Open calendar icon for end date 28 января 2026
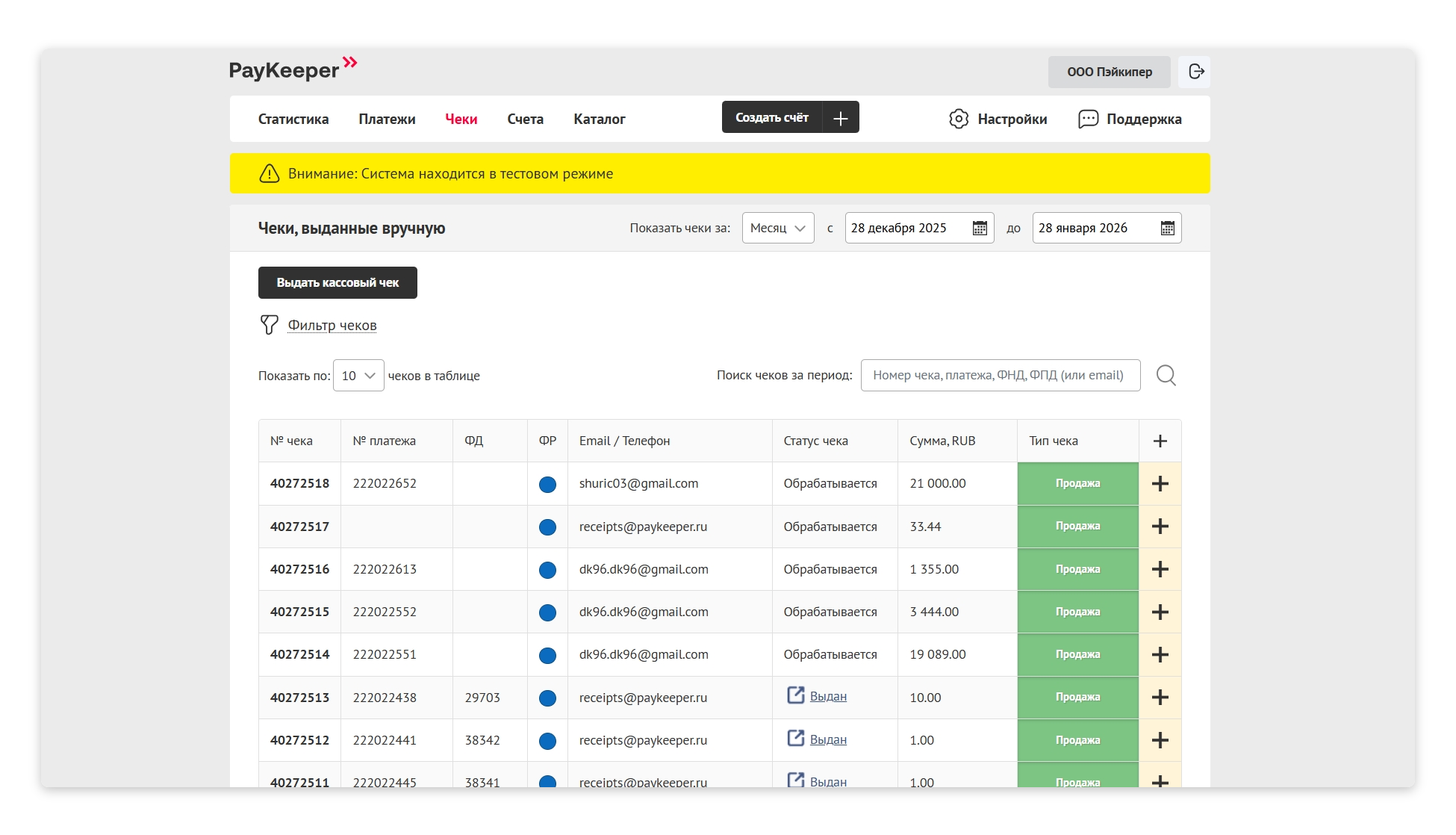The height and width of the screenshot is (835, 1456). (x=1168, y=229)
